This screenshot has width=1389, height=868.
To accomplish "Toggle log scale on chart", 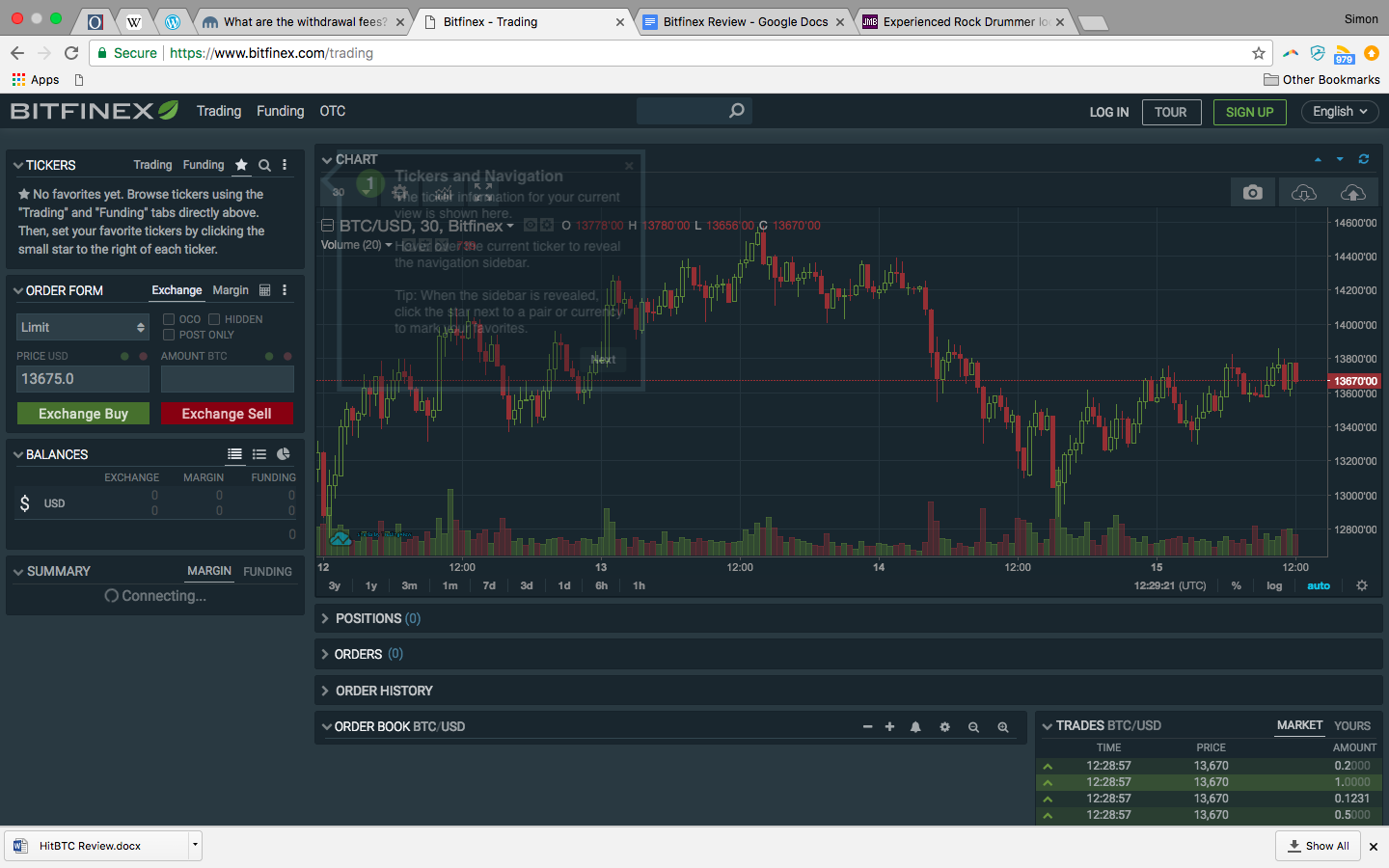I will point(1274,585).
